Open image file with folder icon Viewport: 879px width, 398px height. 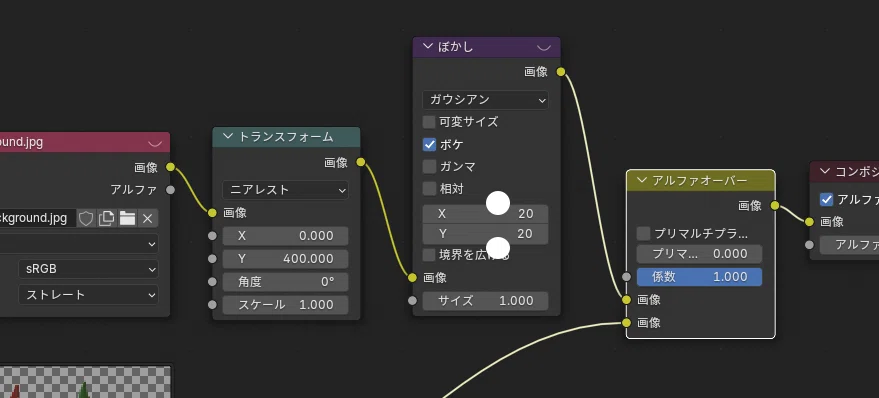coord(127,218)
